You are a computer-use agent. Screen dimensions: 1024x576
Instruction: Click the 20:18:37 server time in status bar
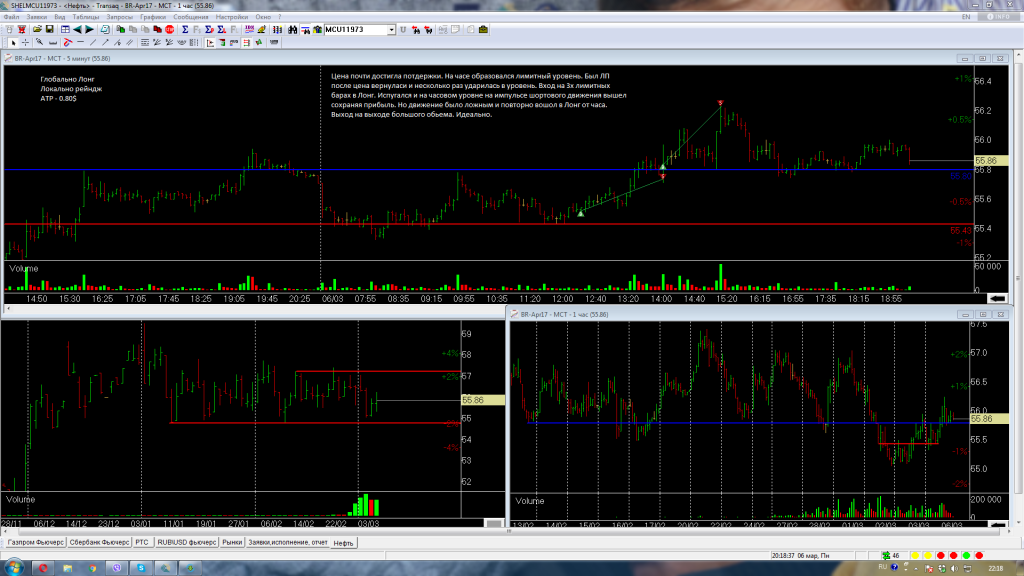[784, 556]
